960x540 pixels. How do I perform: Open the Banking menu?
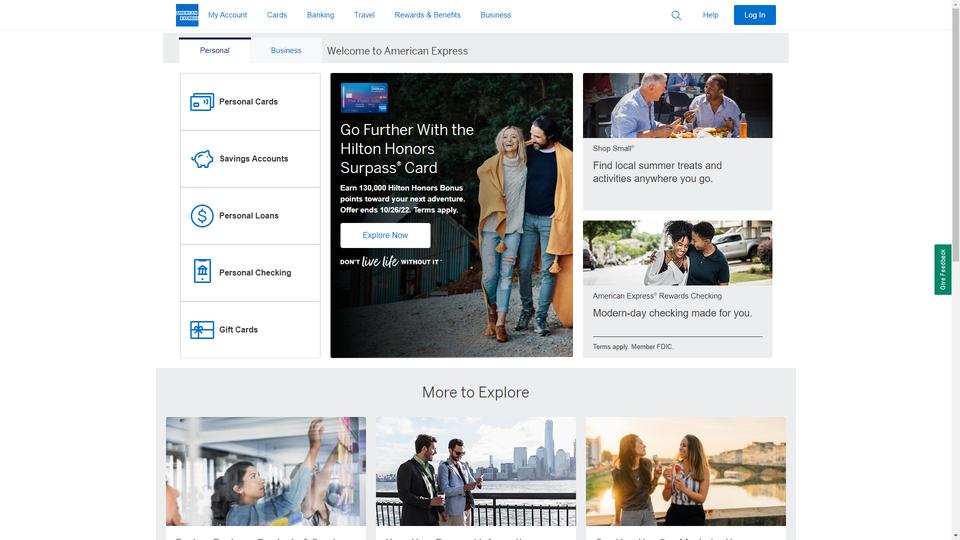click(x=320, y=15)
